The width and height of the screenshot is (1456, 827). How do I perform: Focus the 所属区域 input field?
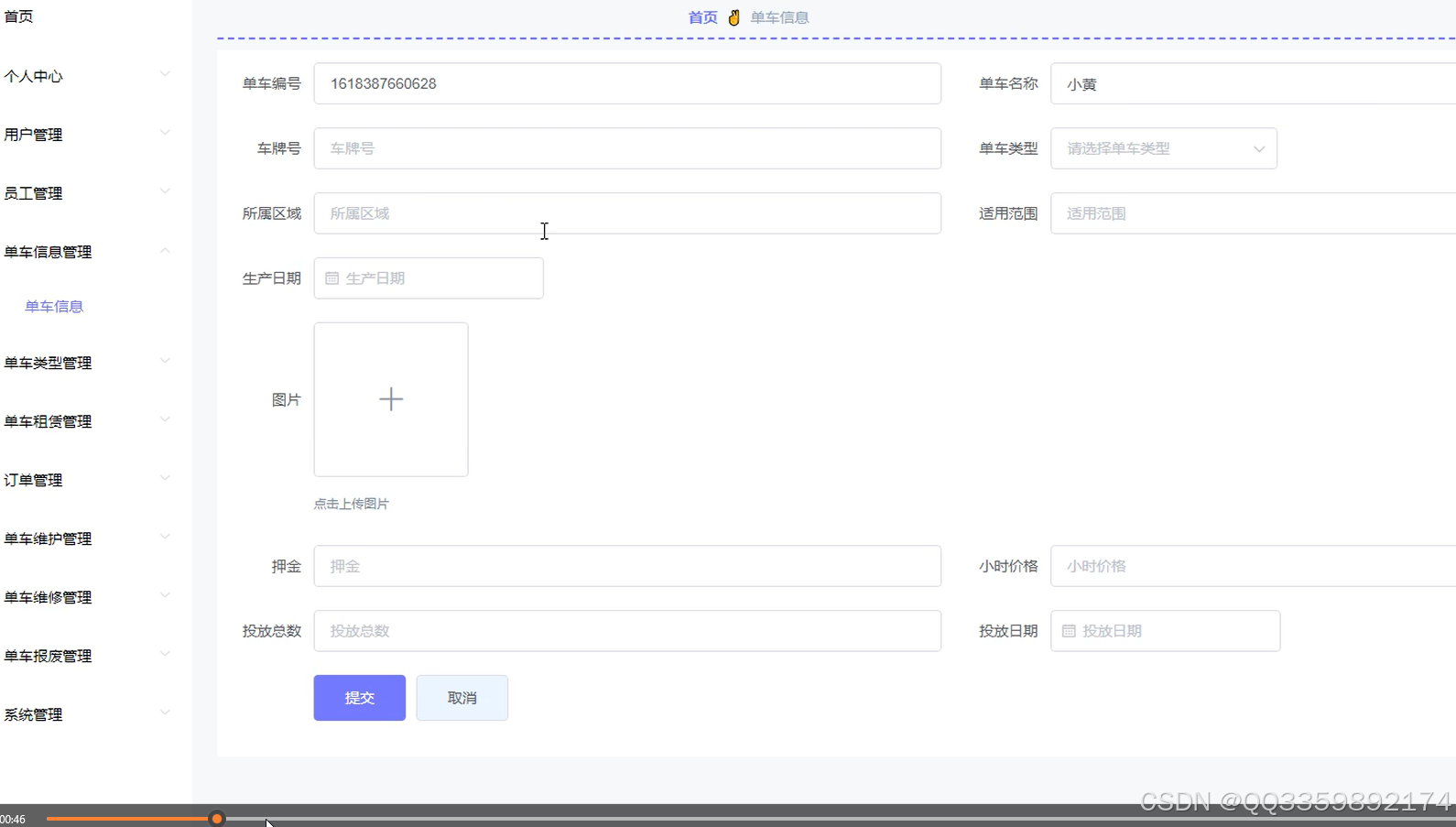click(627, 213)
